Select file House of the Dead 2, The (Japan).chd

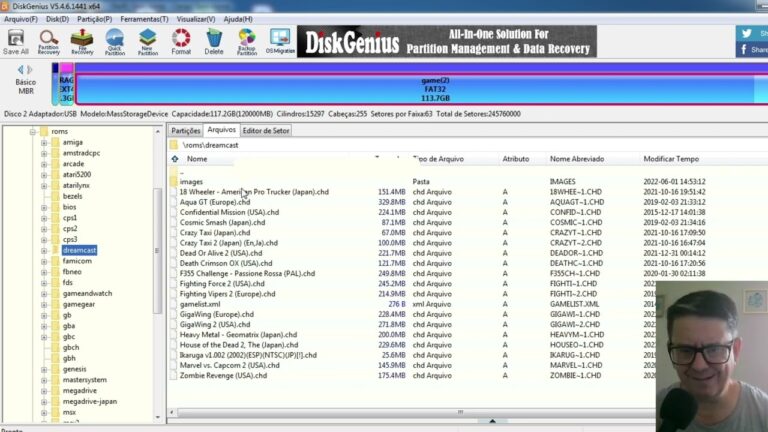239,345
